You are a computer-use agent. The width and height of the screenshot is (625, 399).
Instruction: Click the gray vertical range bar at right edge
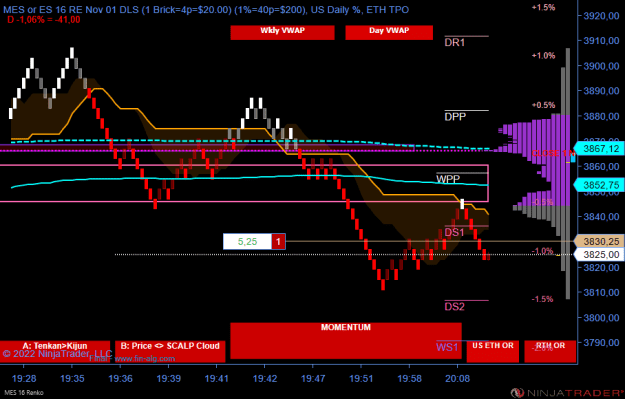point(568,173)
